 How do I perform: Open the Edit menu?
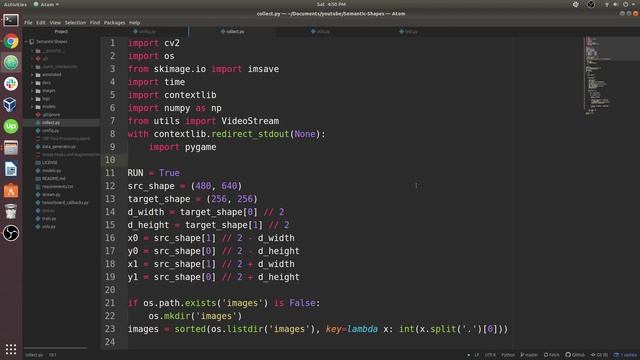(x=41, y=22)
